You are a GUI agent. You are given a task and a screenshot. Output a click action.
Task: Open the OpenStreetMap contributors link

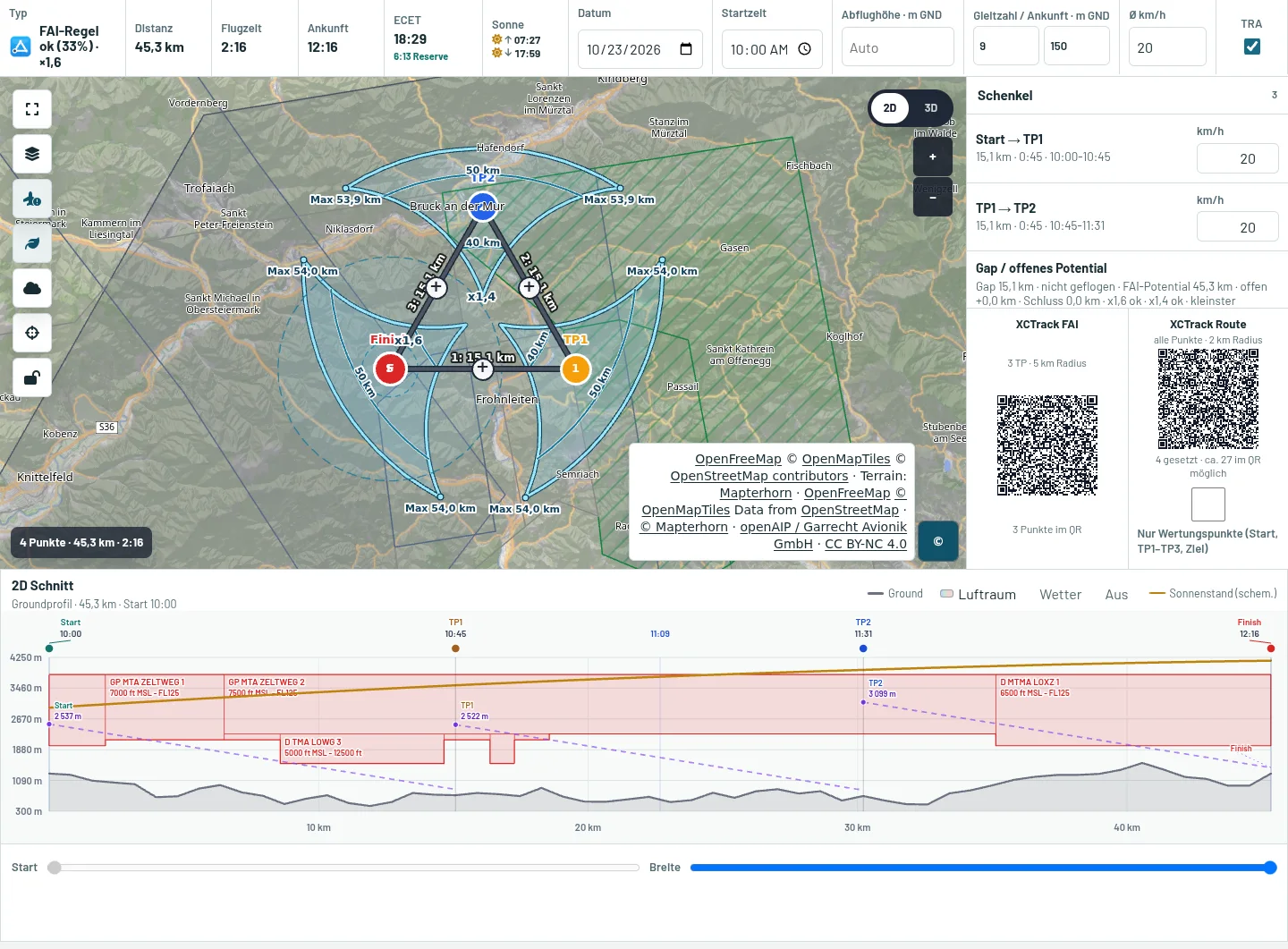click(x=759, y=476)
